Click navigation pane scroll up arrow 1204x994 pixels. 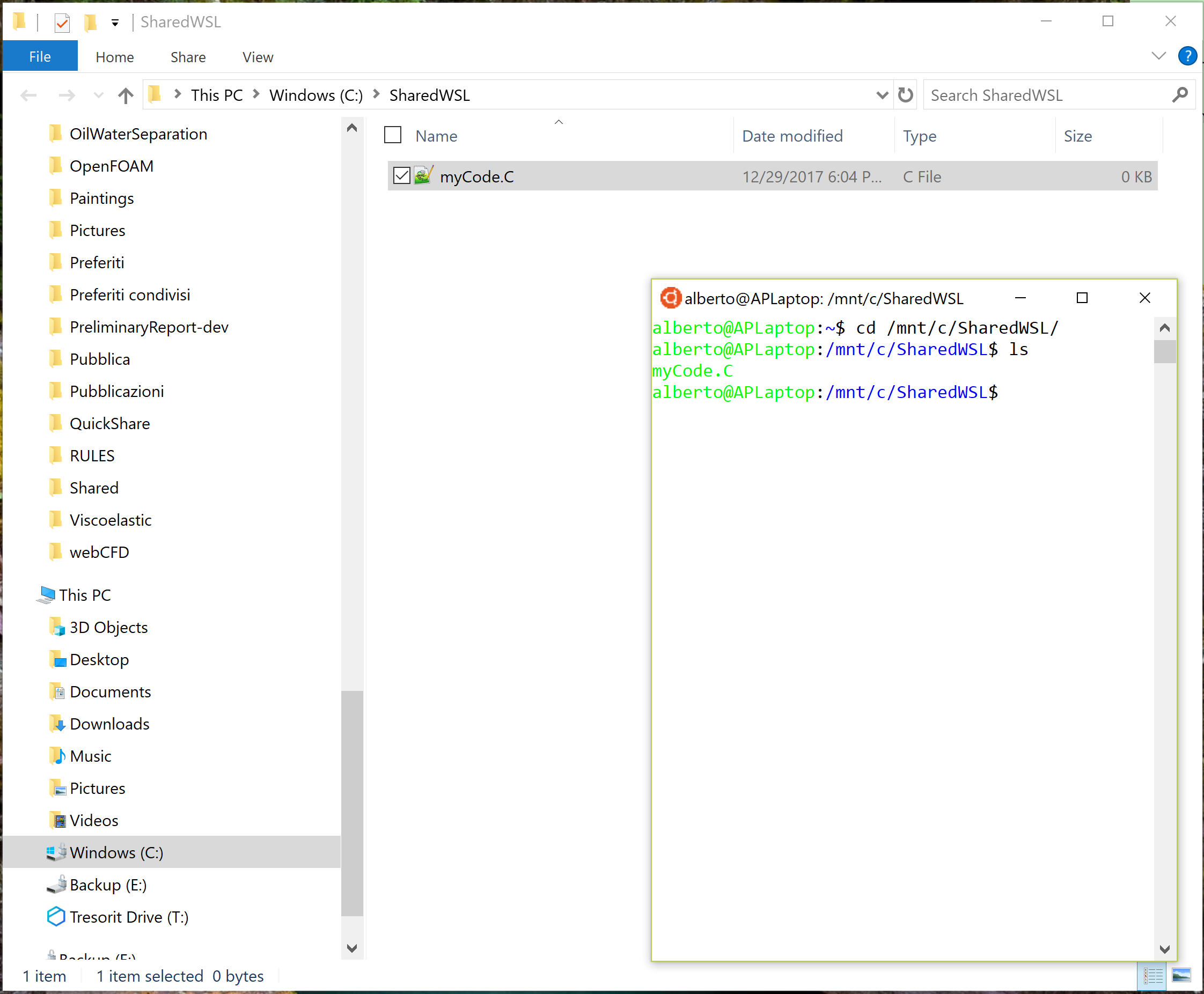tap(353, 128)
